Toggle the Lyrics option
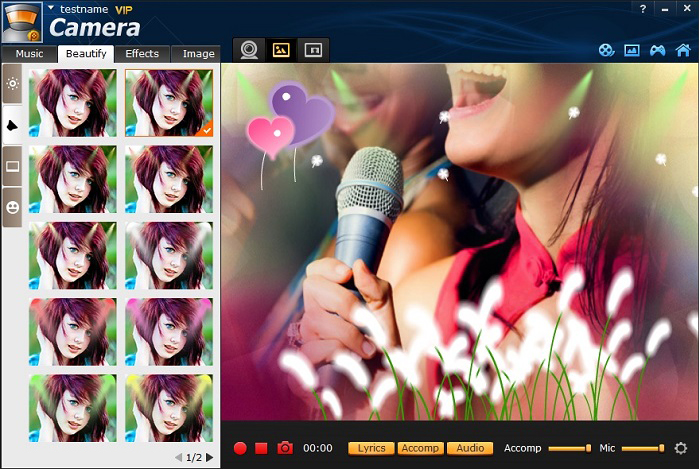Screen dimensions: 699x469 371,448
